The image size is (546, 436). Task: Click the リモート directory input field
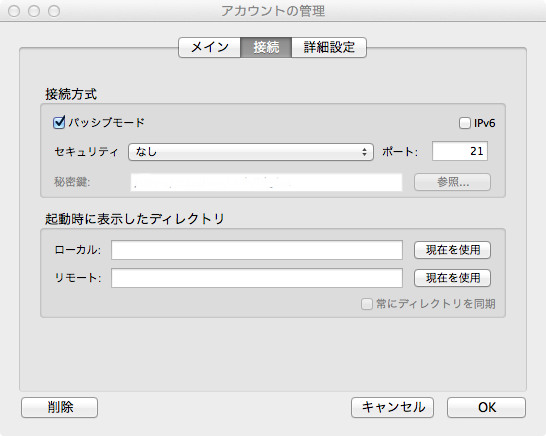[x=257, y=278]
